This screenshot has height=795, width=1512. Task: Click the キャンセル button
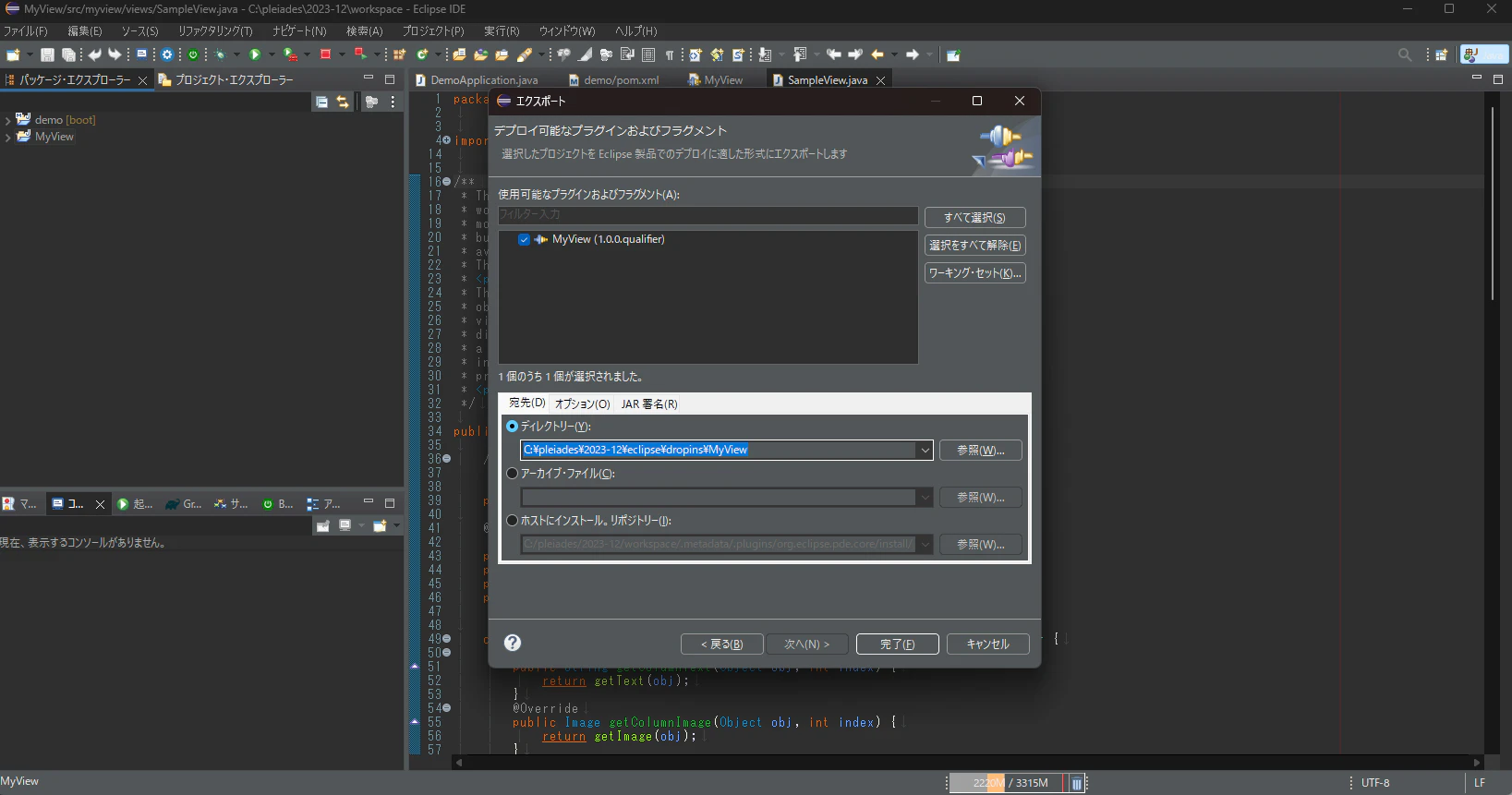(988, 644)
